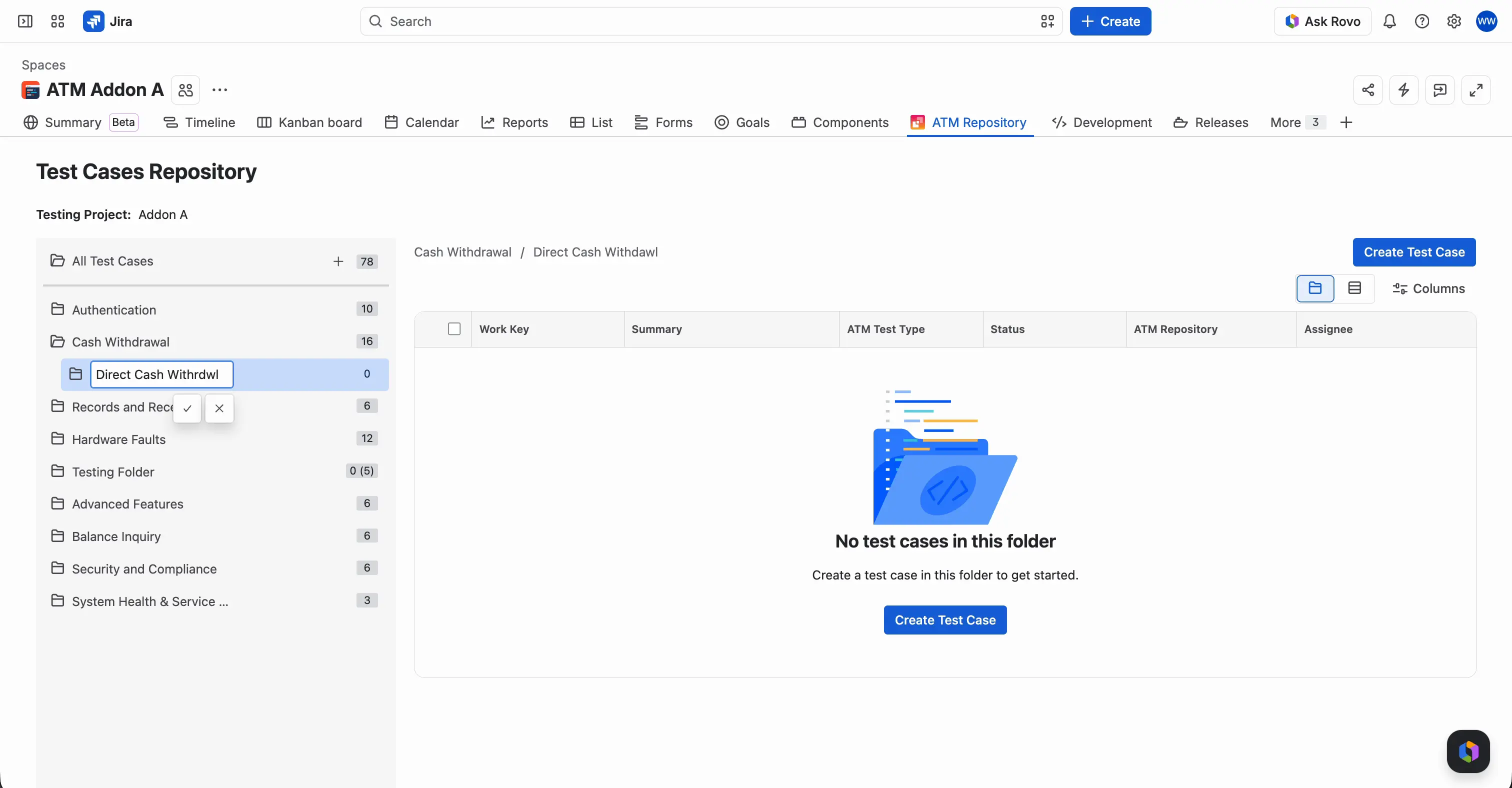The image size is (1512, 788).
Task: Go to the Reports tab
Action: coord(515,122)
